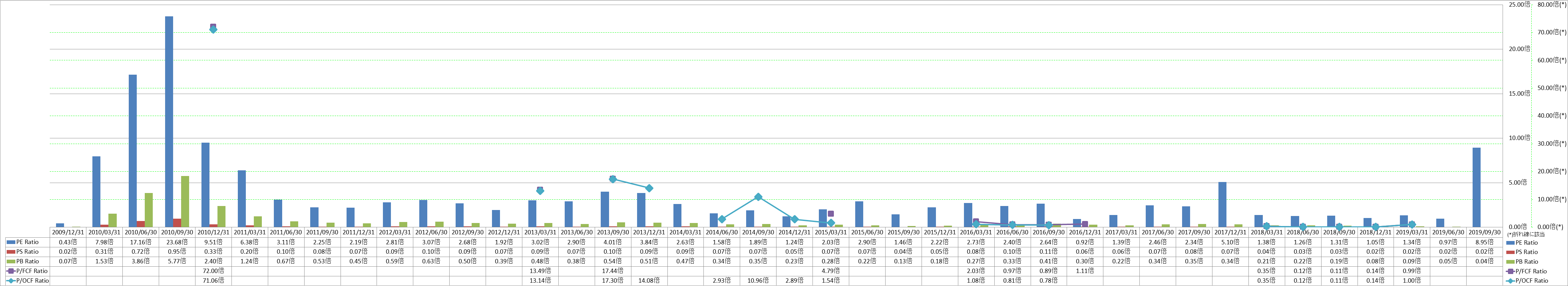Screen dimensions: 1568x286
Task: Click the 0.43倍 PE value cell
Action: tap(68, 242)
